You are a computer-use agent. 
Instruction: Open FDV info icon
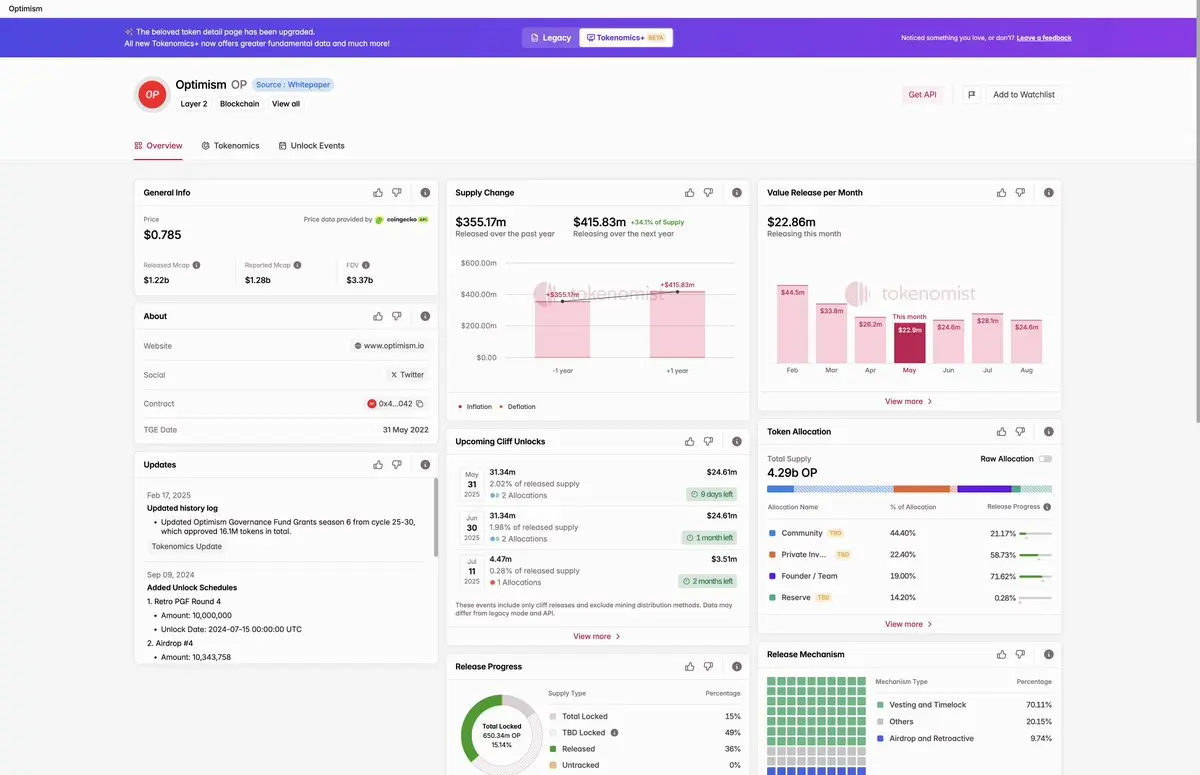tap(367, 265)
